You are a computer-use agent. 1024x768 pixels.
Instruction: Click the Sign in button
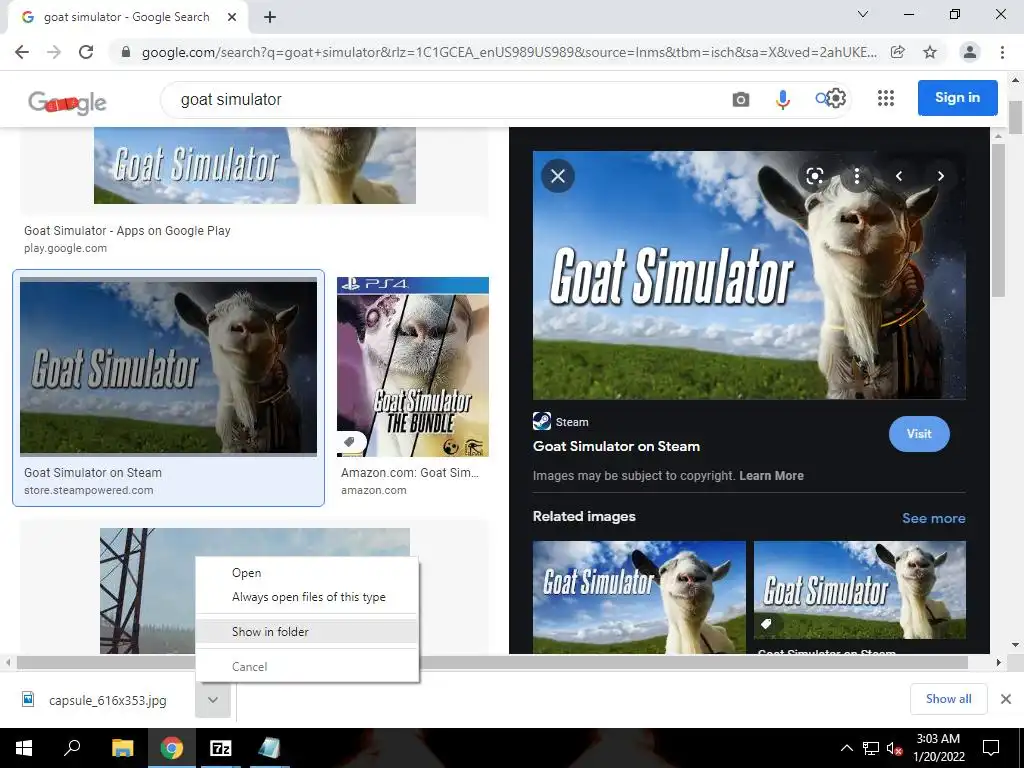pyautogui.click(x=957, y=98)
